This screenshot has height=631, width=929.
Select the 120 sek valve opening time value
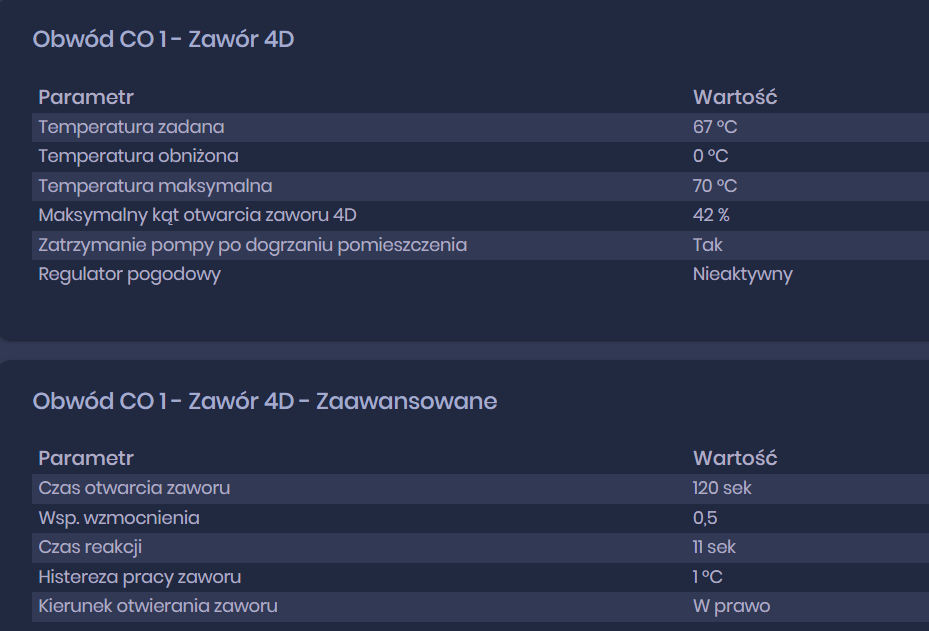click(x=722, y=488)
